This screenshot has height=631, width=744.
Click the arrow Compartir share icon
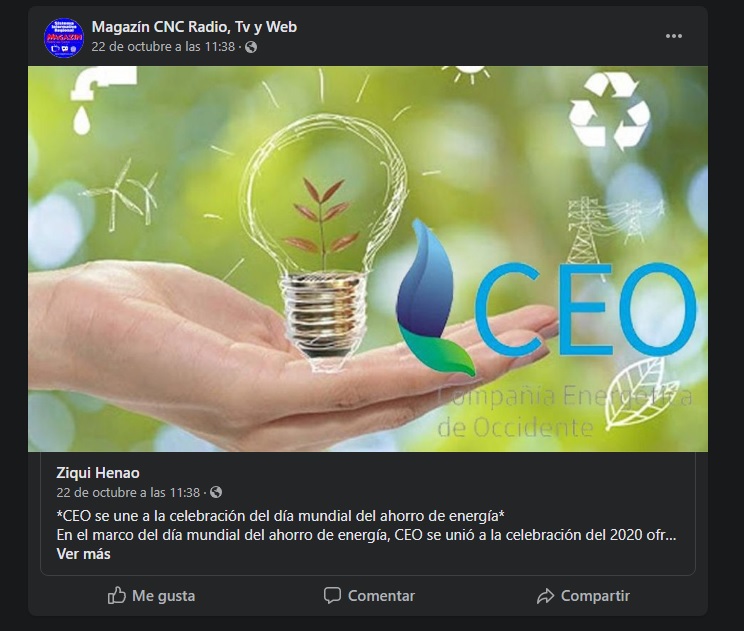(x=546, y=596)
